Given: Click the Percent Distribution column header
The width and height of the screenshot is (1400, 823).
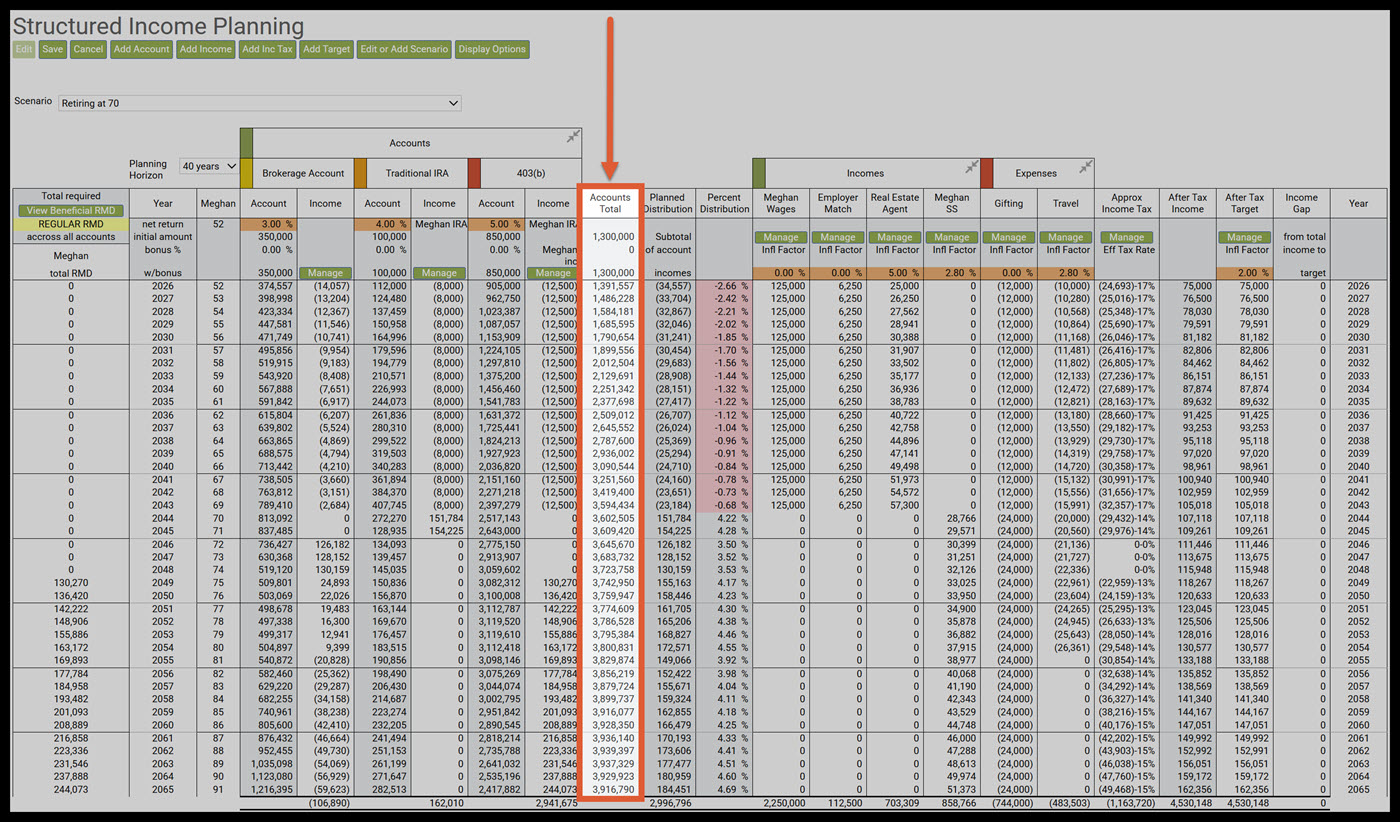Looking at the screenshot, I should pos(724,203).
